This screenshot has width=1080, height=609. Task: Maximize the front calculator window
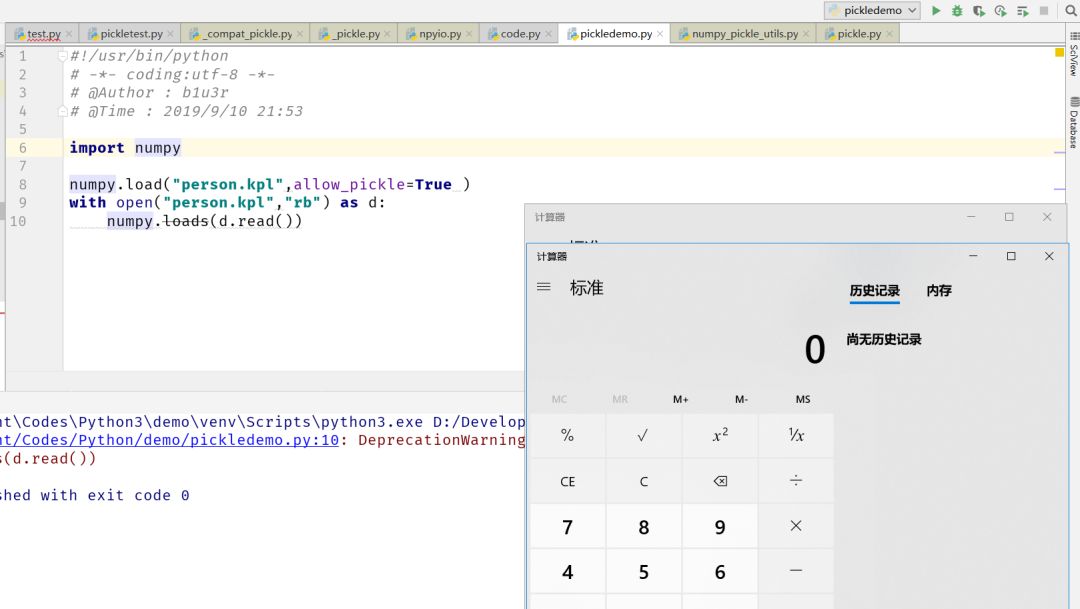(1011, 256)
